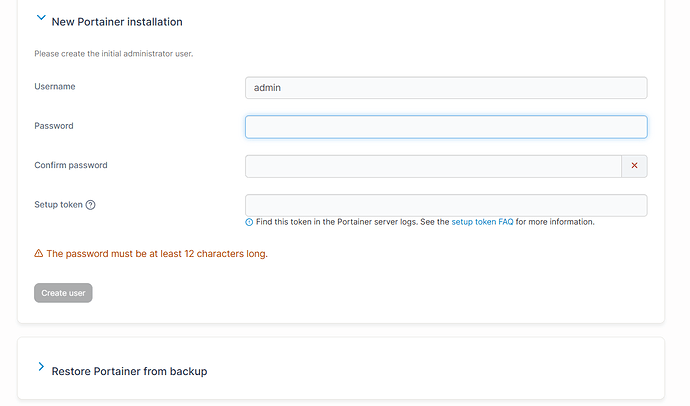The image size is (690, 406).
Task: Click the info icon before Find this token
Action: [249, 222]
